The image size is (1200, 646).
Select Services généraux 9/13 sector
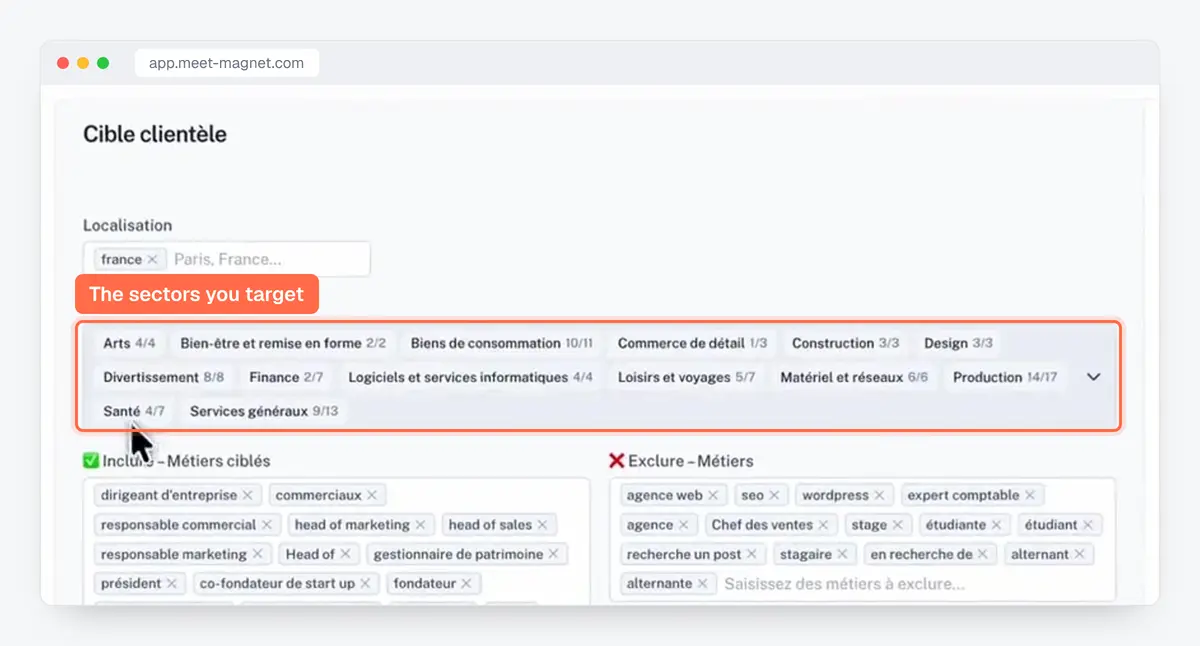[x=264, y=411]
